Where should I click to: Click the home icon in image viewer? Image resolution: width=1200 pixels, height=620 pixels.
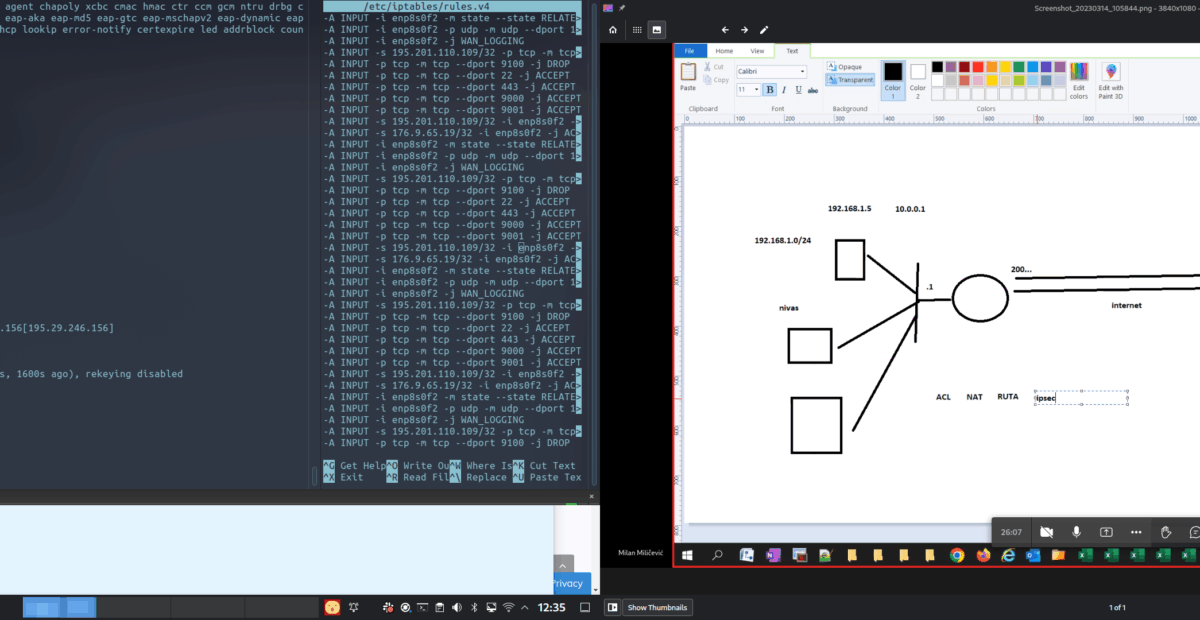click(612, 30)
